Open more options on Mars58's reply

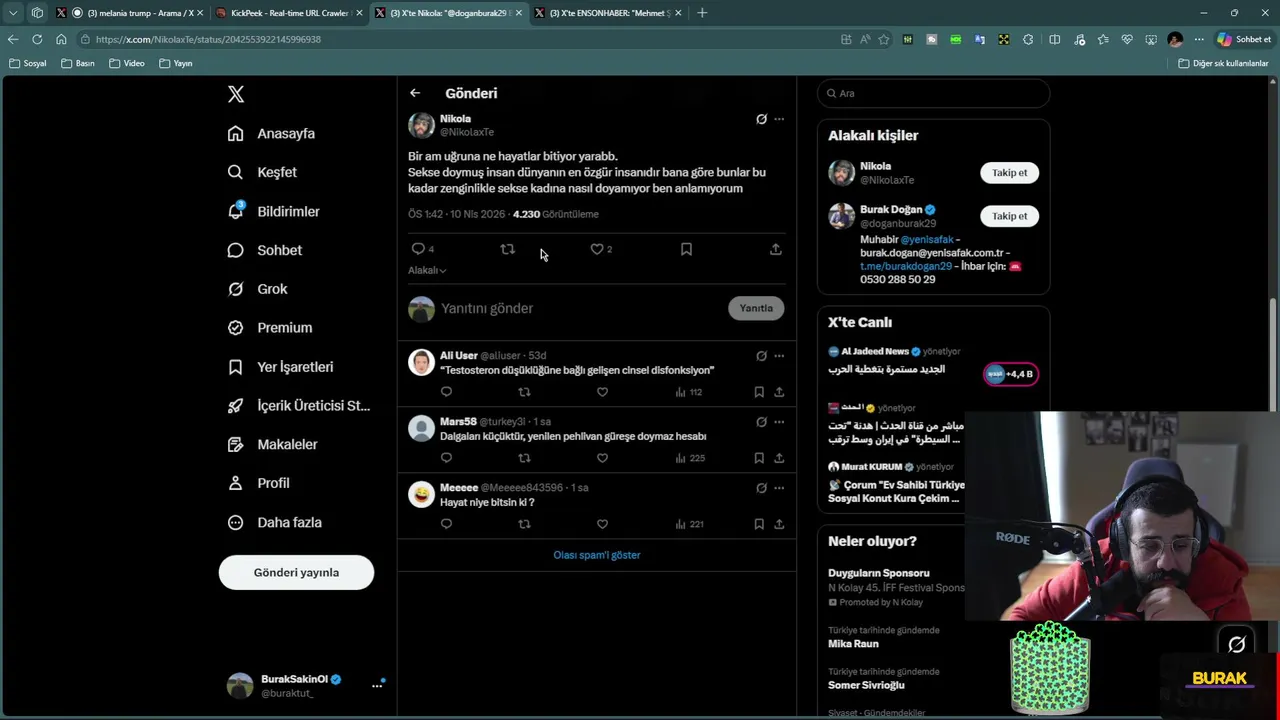pos(779,422)
